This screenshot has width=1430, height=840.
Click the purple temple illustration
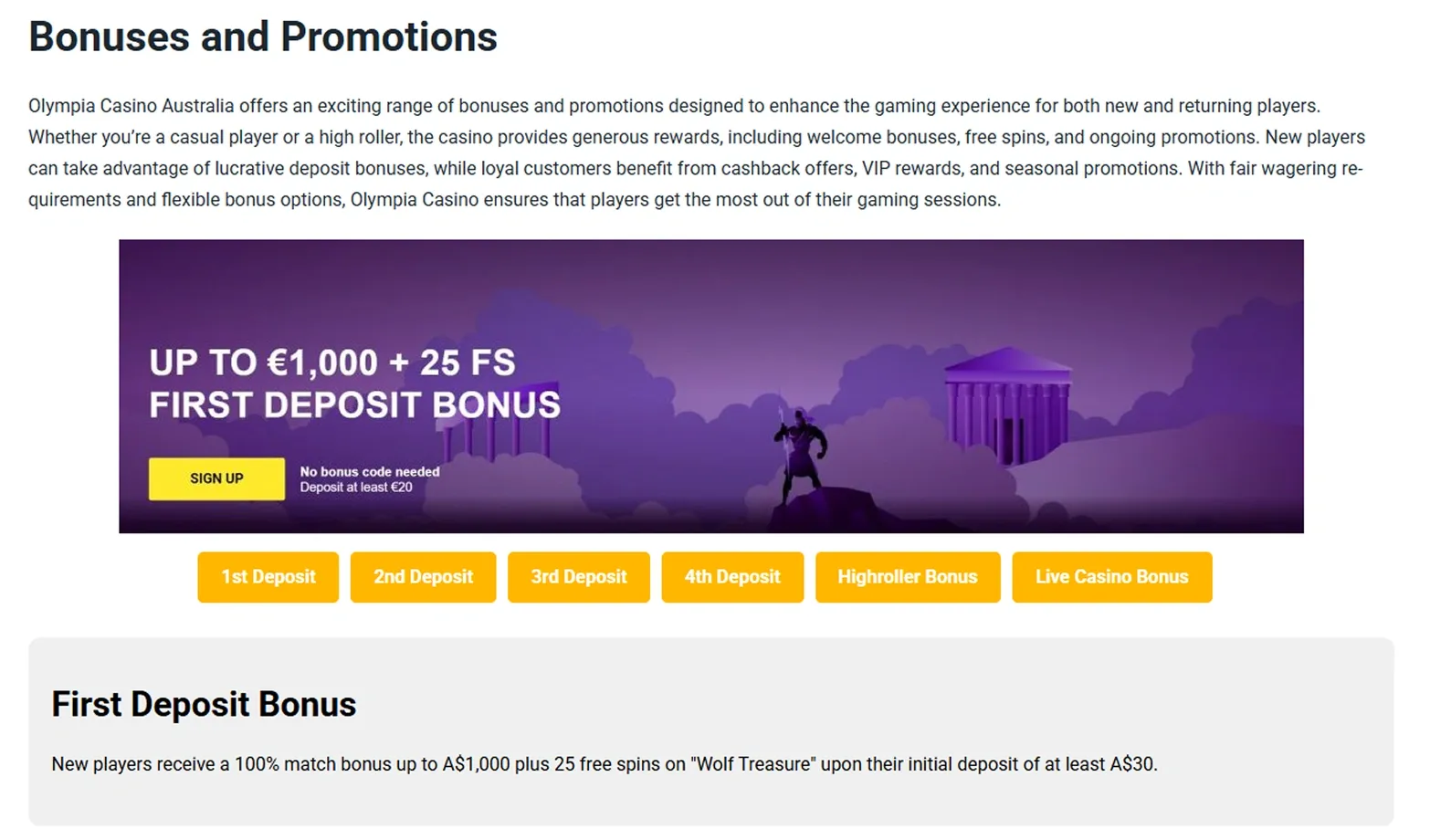[1008, 404]
